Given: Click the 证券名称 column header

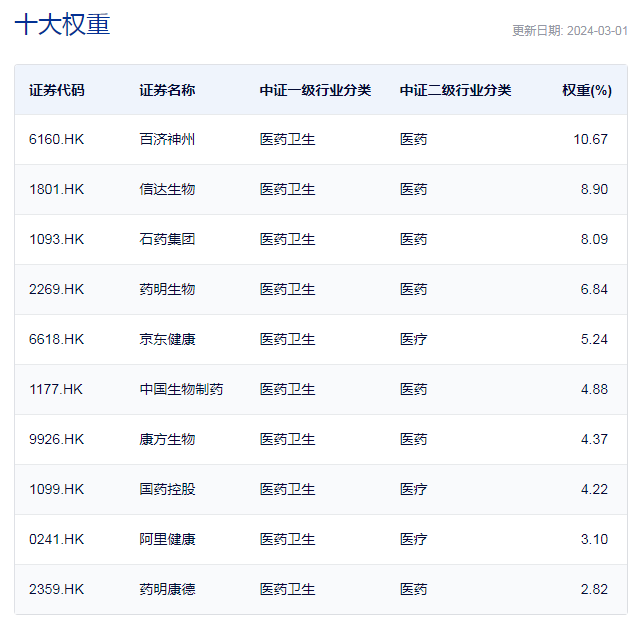Looking at the screenshot, I should pyautogui.click(x=167, y=90).
